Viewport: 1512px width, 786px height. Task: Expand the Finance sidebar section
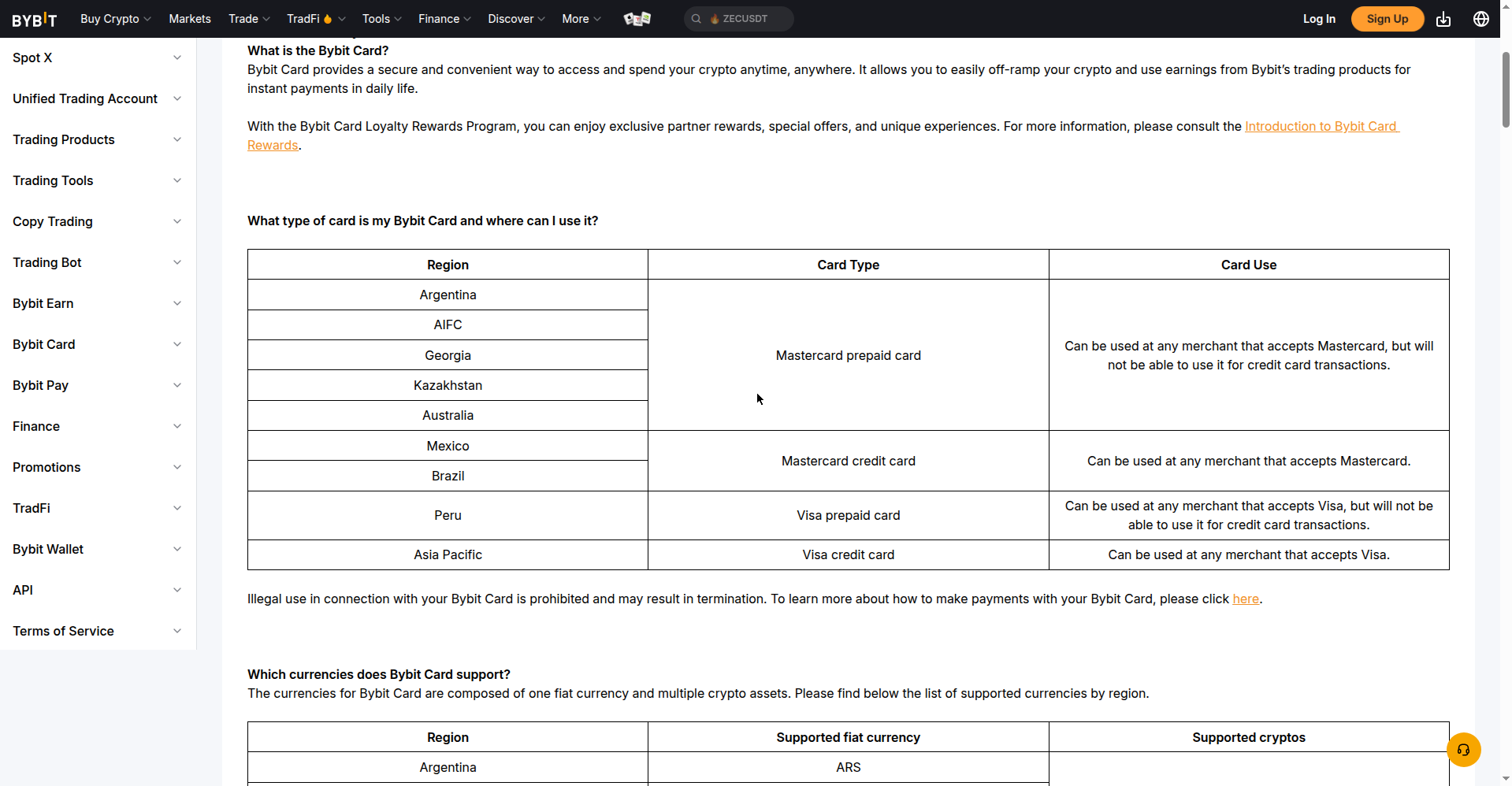tap(98, 426)
